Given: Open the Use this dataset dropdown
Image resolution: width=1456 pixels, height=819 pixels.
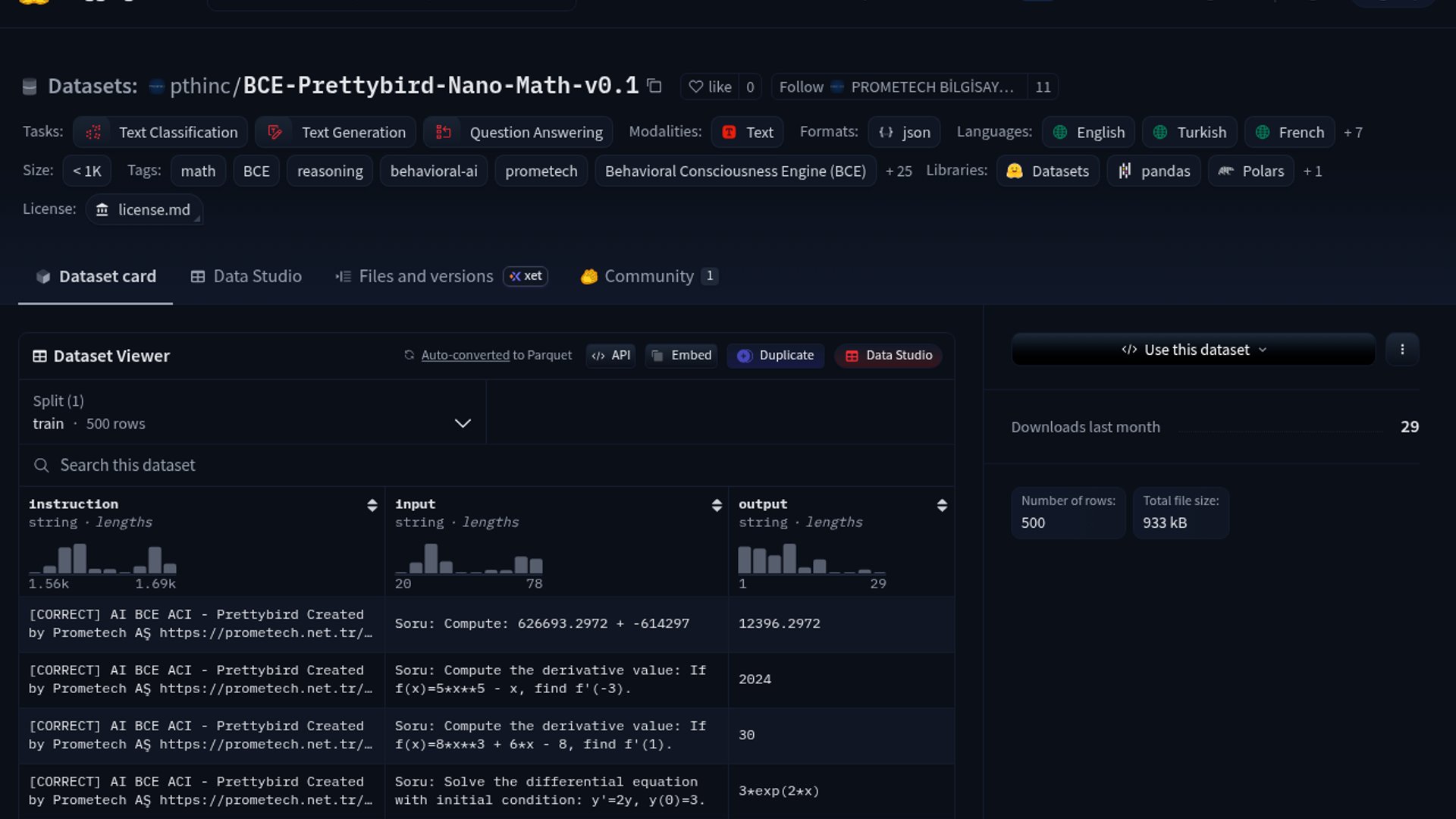Looking at the screenshot, I should point(1194,350).
